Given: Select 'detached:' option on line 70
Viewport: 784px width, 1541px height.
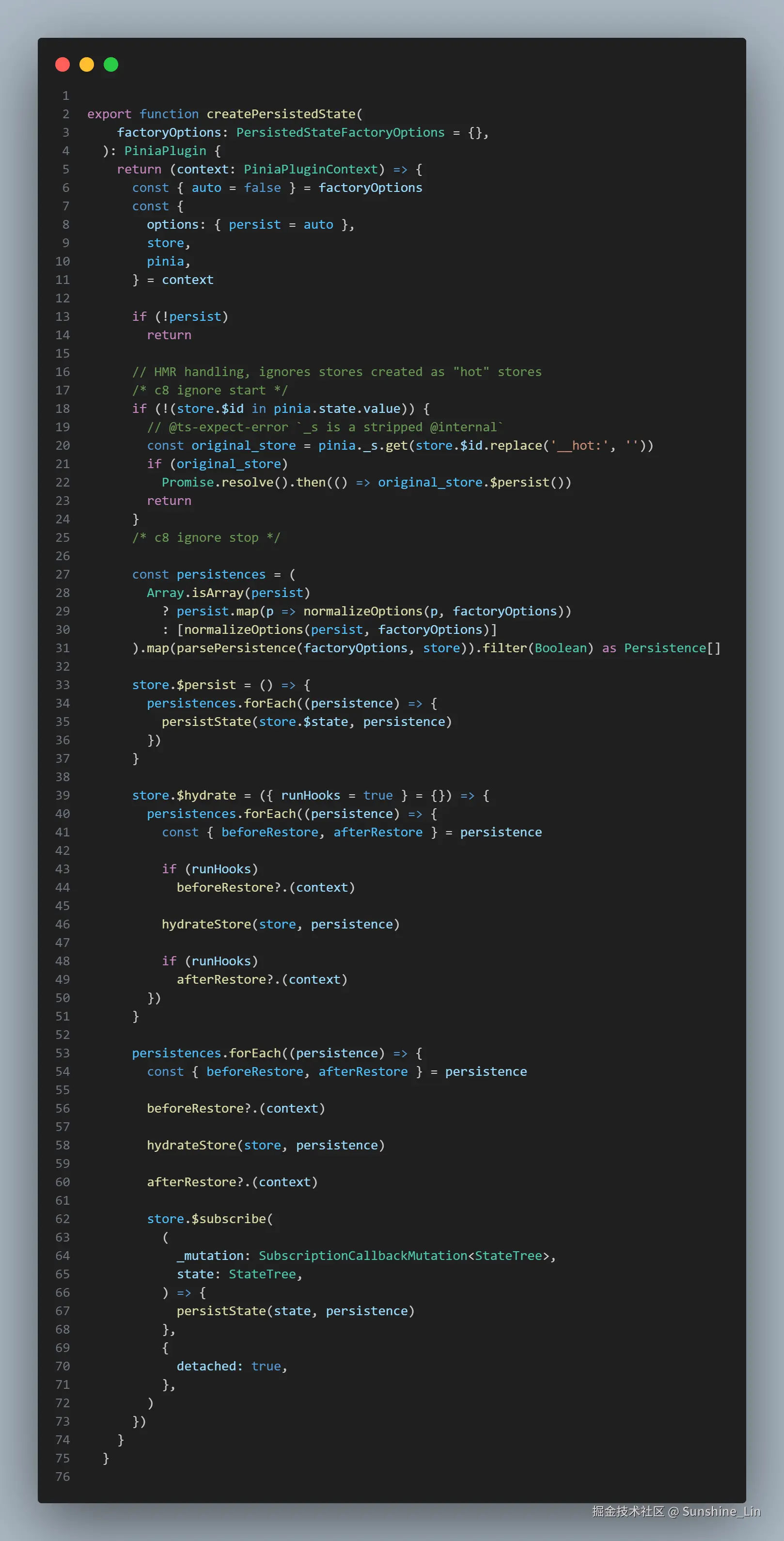Looking at the screenshot, I should (x=210, y=1367).
